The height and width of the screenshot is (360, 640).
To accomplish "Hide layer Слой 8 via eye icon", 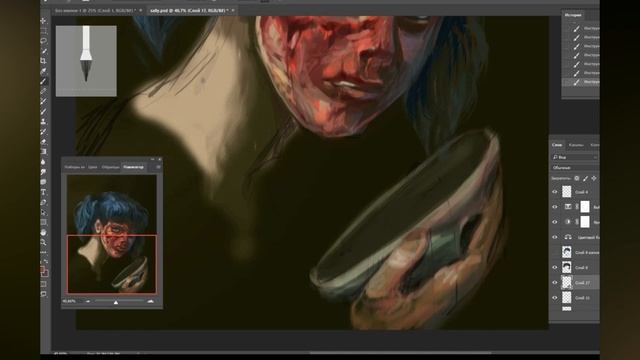I will coord(555,267).
